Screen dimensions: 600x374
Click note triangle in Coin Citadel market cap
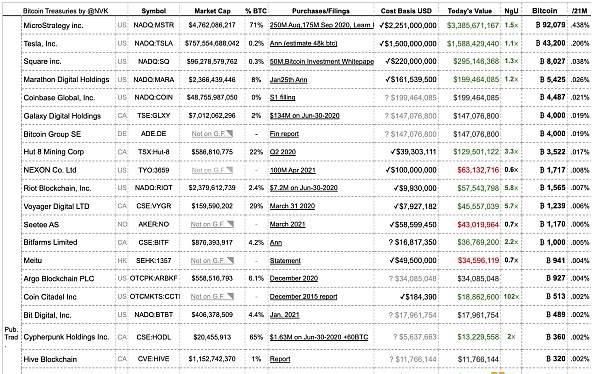click(x=230, y=296)
